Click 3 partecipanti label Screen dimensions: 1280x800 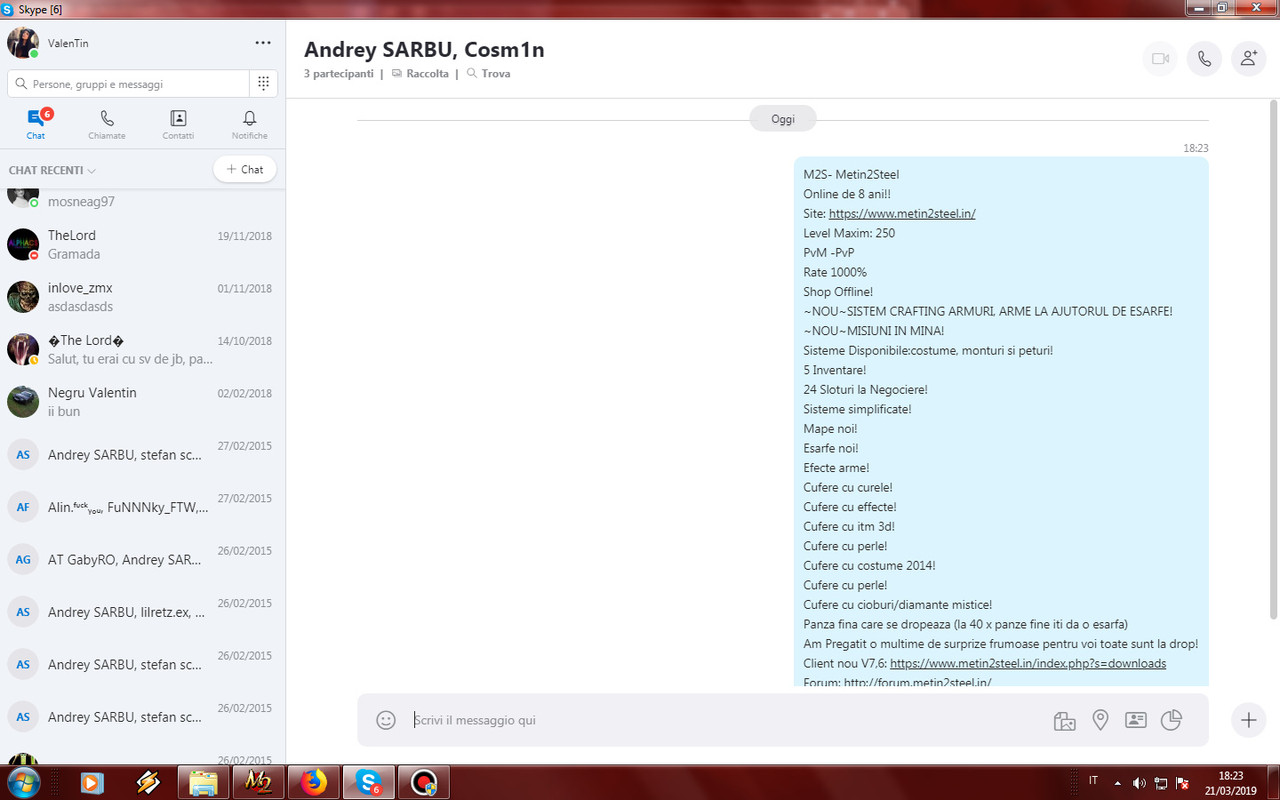[x=339, y=74]
